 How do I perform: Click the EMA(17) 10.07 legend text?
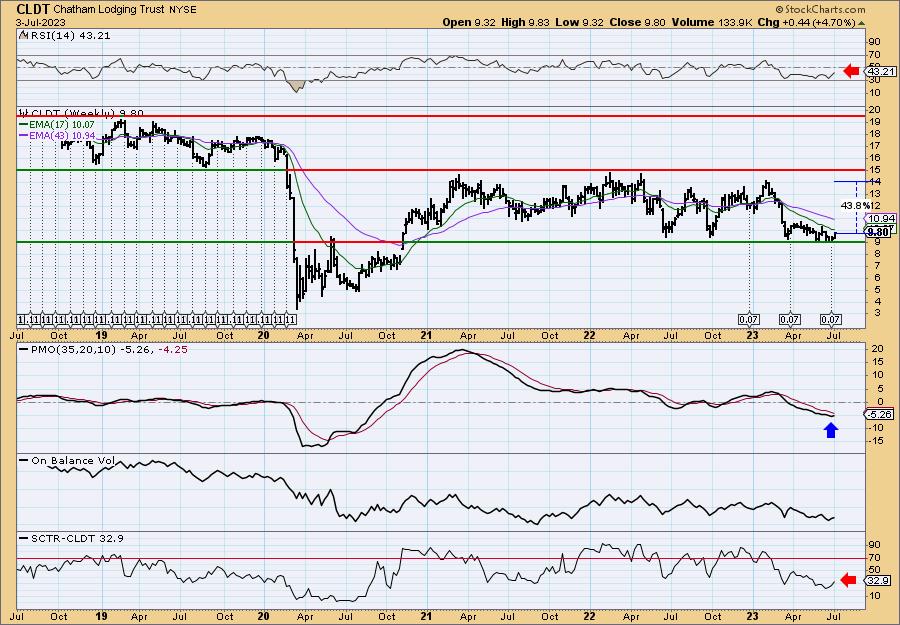(x=62, y=125)
